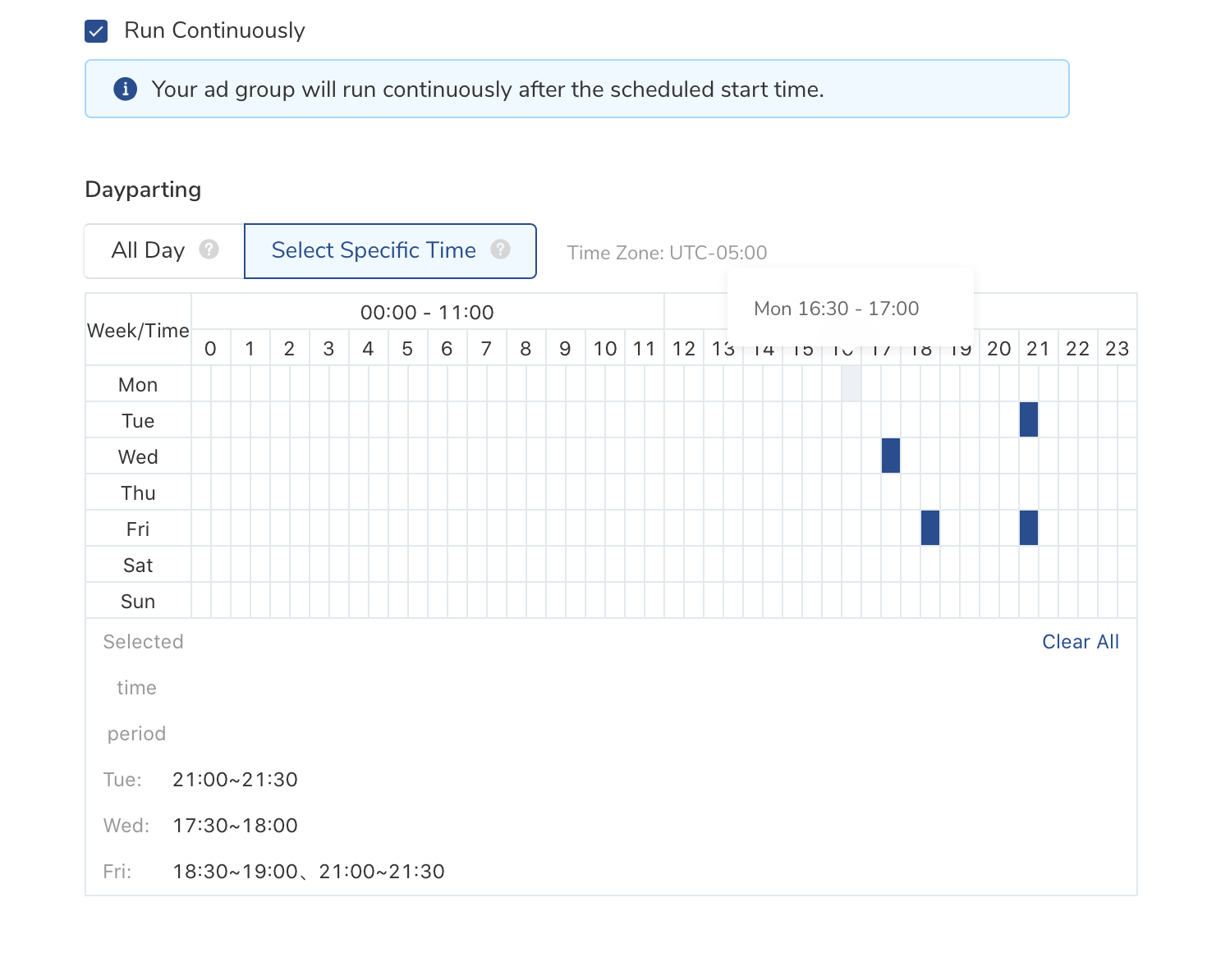The image size is (1207, 980).
Task: Deselect Tuesday 21:00 selected time block
Action: (x=1028, y=419)
